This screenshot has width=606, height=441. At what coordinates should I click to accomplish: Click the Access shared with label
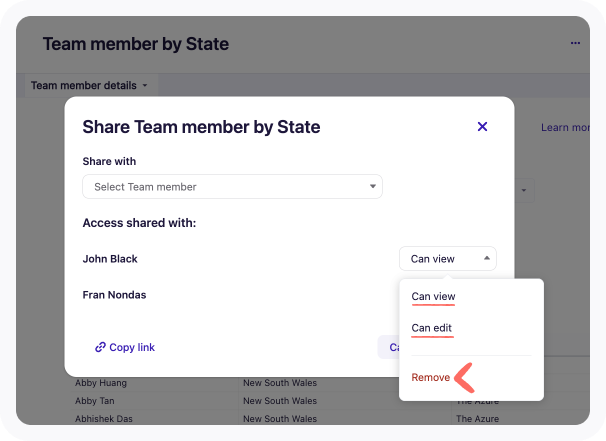point(139,223)
